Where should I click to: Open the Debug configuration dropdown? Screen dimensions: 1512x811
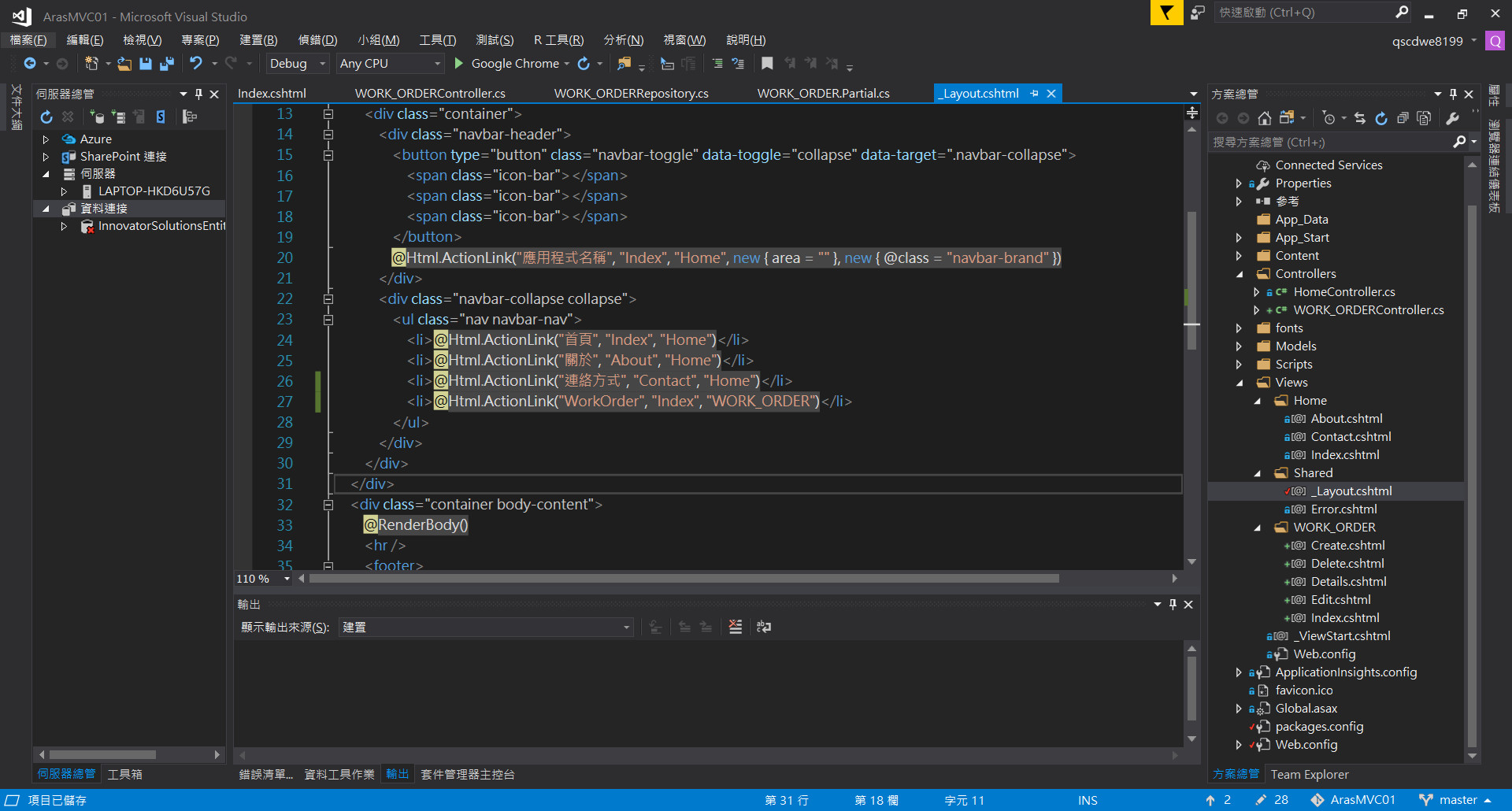click(297, 64)
